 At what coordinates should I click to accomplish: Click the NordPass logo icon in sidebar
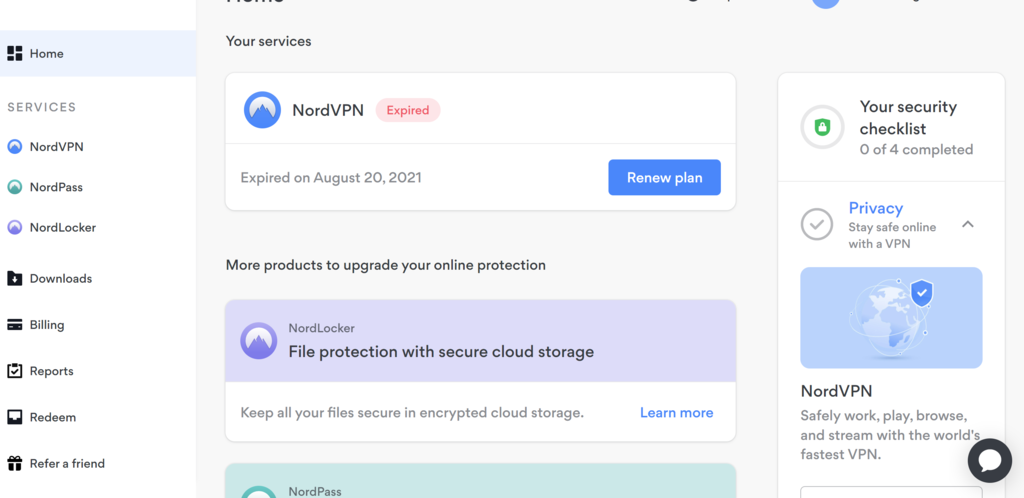point(14,187)
